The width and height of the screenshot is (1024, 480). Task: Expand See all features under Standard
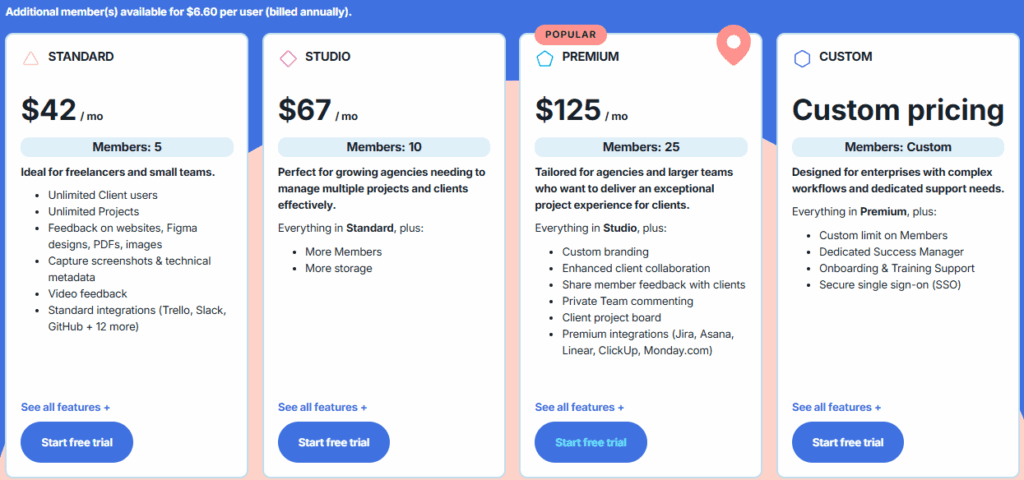[66, 407]
